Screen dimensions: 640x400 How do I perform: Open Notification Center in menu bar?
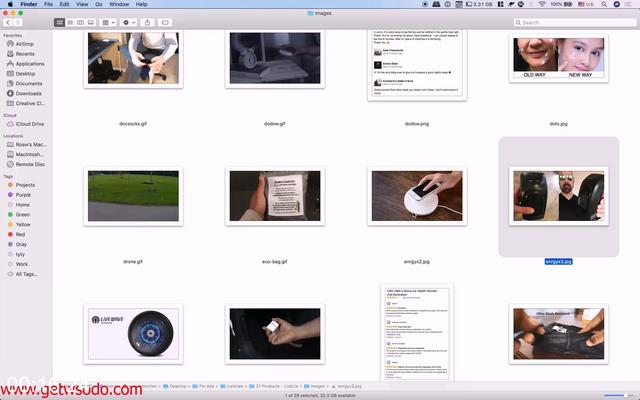tap(629, 4)
